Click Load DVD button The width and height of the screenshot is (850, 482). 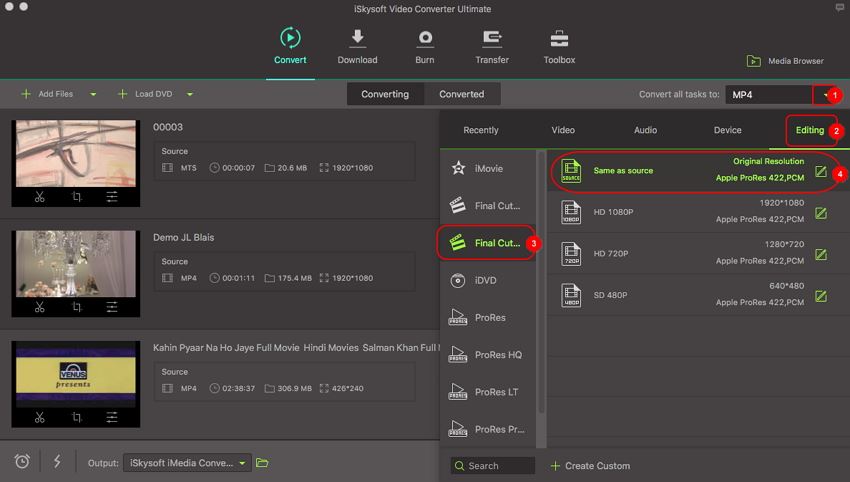tap(145, 94)
